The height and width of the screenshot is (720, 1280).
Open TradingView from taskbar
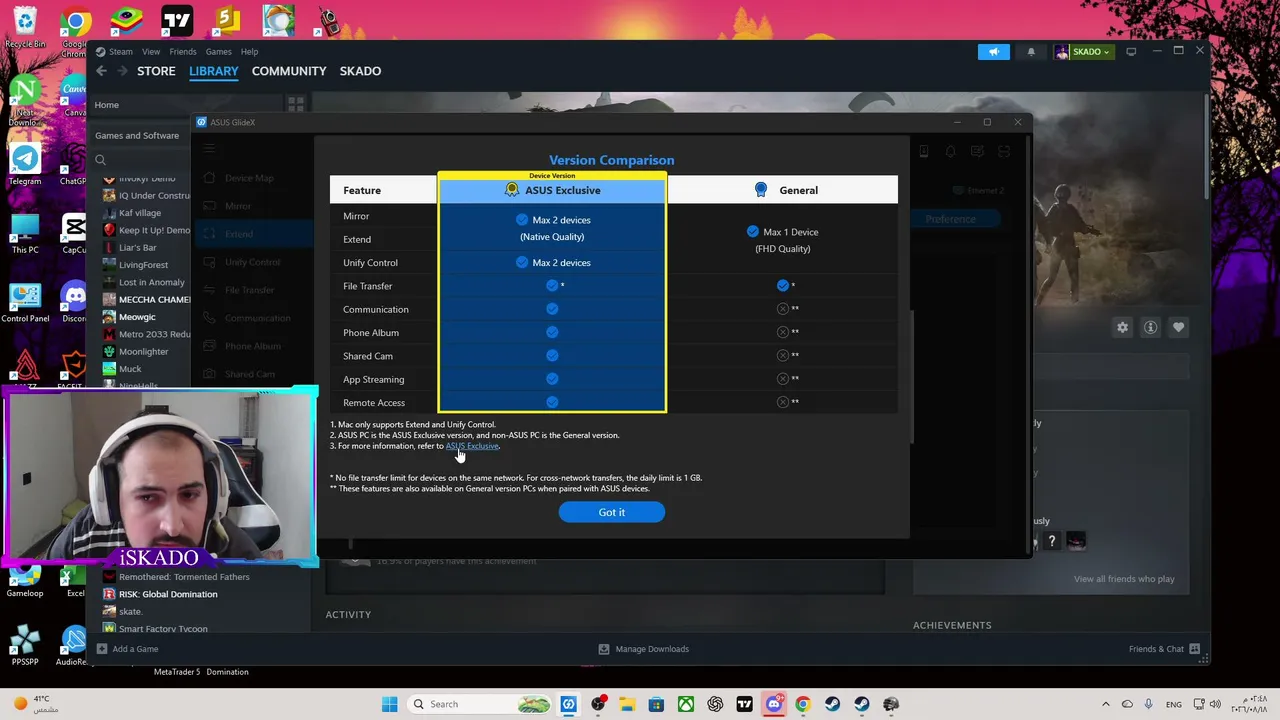point(744,704)
